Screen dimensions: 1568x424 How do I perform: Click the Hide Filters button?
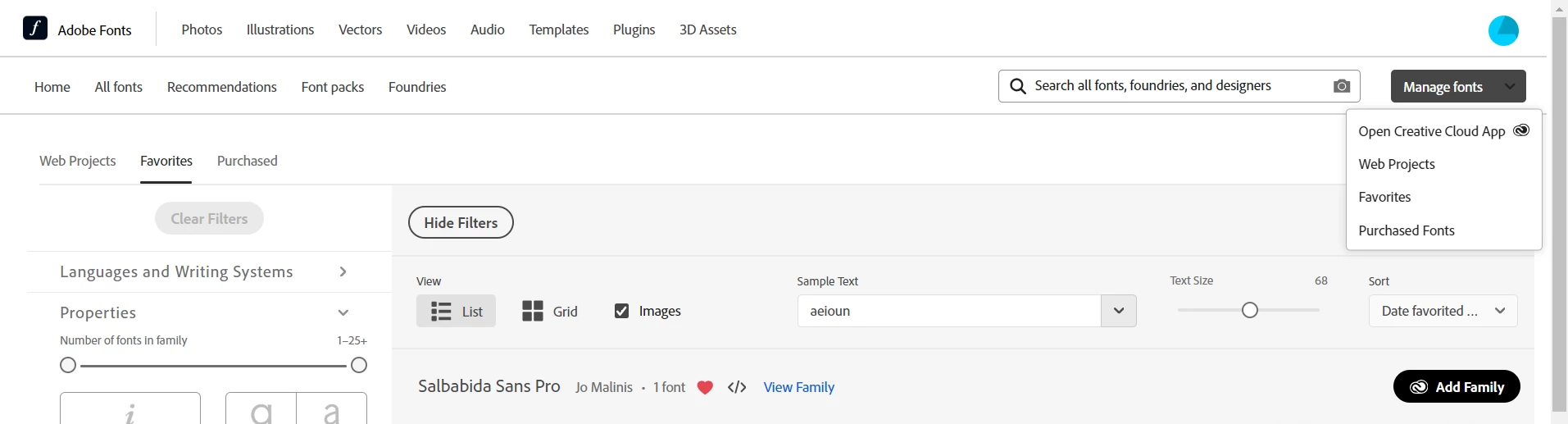[x=461, y=222]
